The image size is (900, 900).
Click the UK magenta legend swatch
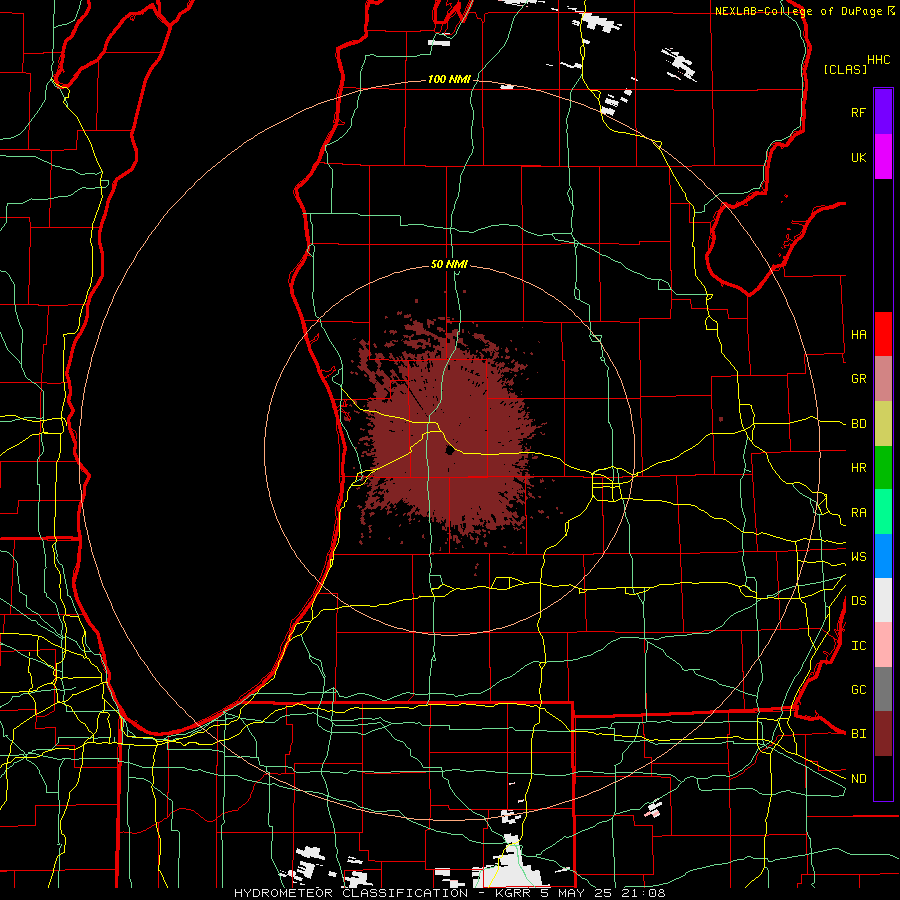pyautogui.click(x=883, y=157)
